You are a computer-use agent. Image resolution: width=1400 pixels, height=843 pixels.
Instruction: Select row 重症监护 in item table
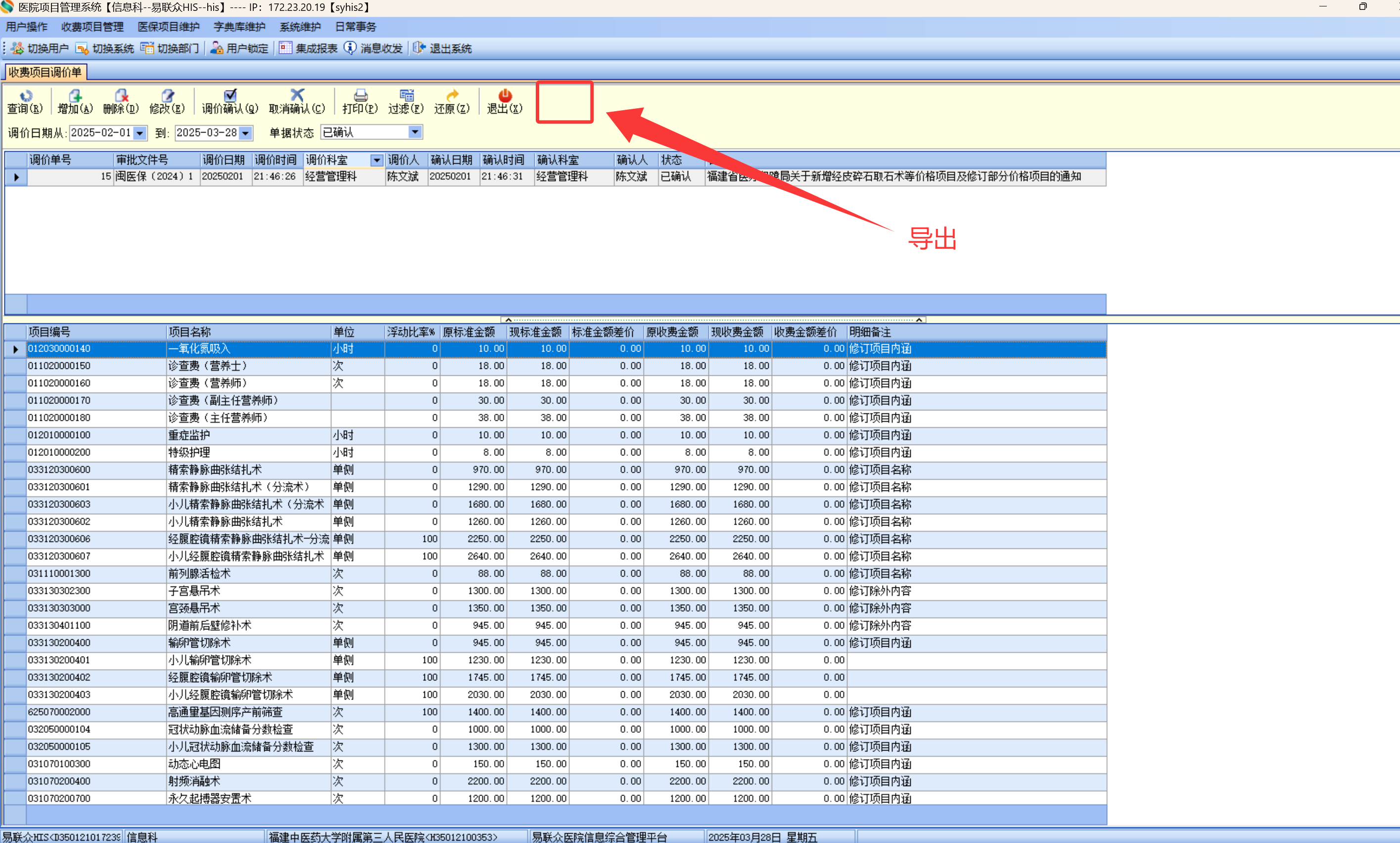pyautogui.click(x=189, y=436)
